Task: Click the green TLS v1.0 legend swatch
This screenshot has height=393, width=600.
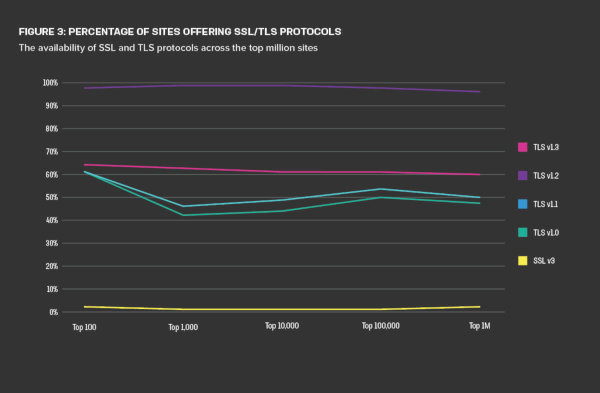Action: click(522, 232)
